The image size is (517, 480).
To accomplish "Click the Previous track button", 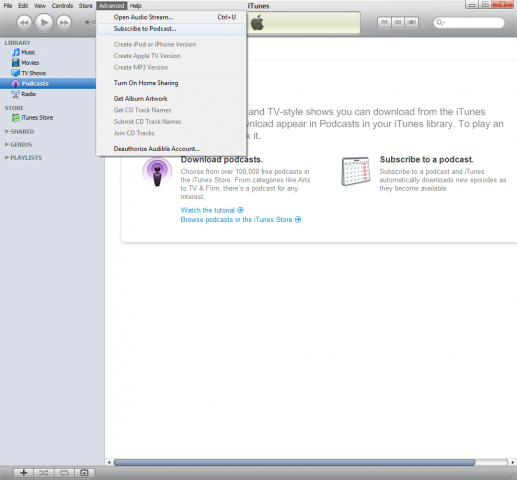I will pyautogui.click(x=24, y=23).
